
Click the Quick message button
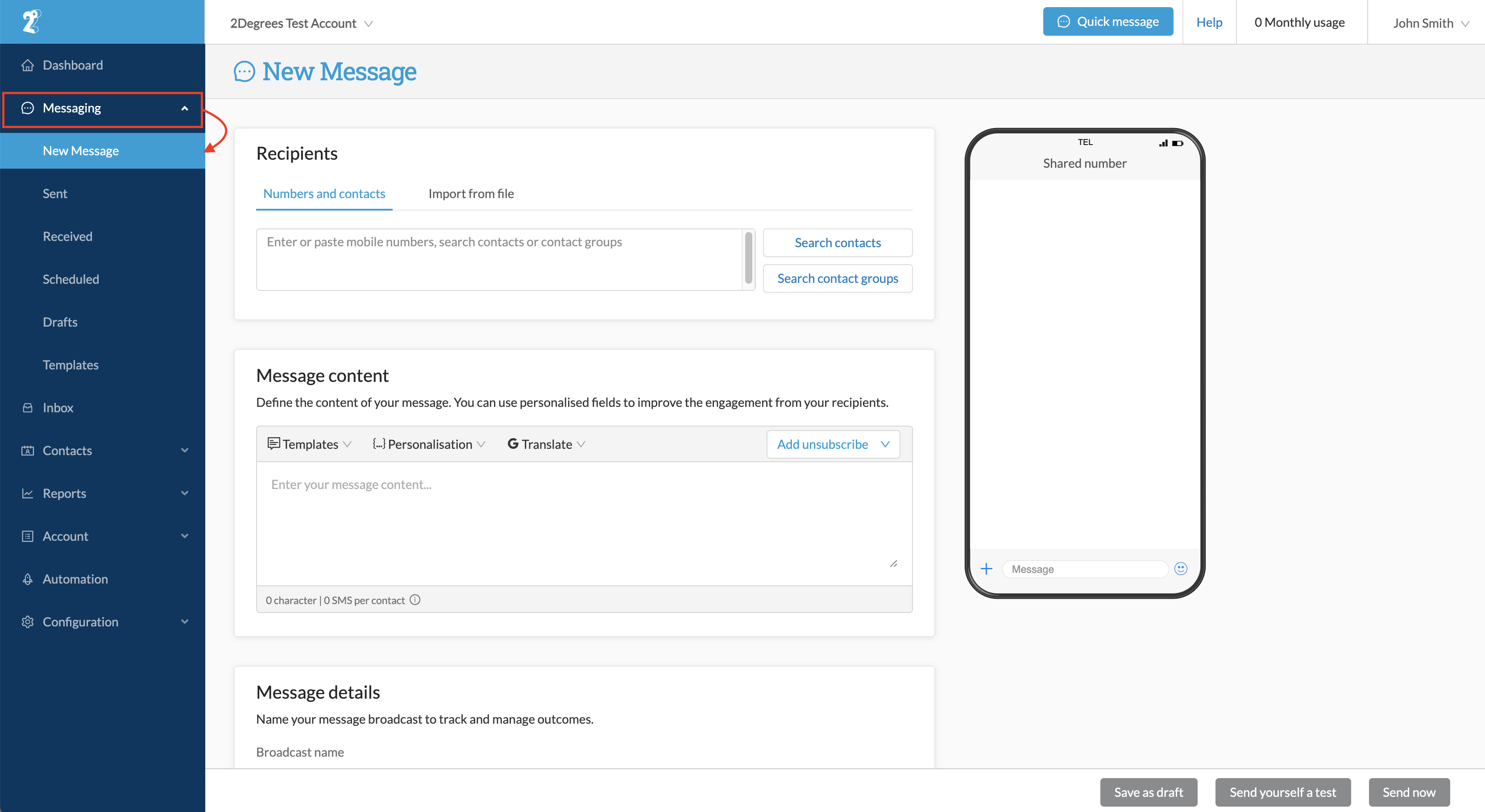point(1108,21)
